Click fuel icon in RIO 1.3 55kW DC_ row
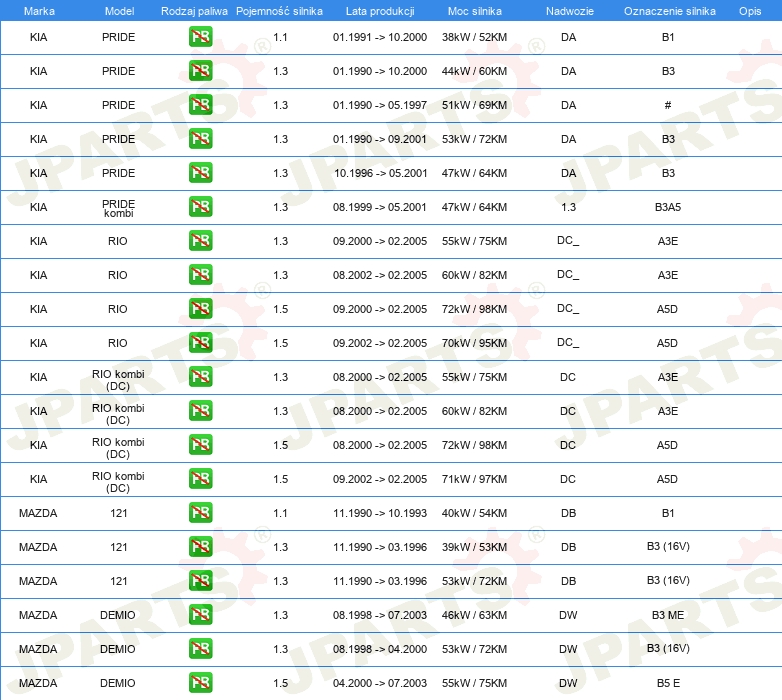The width and height of the screenshot is (782, 700). click(x=200, y=241)
